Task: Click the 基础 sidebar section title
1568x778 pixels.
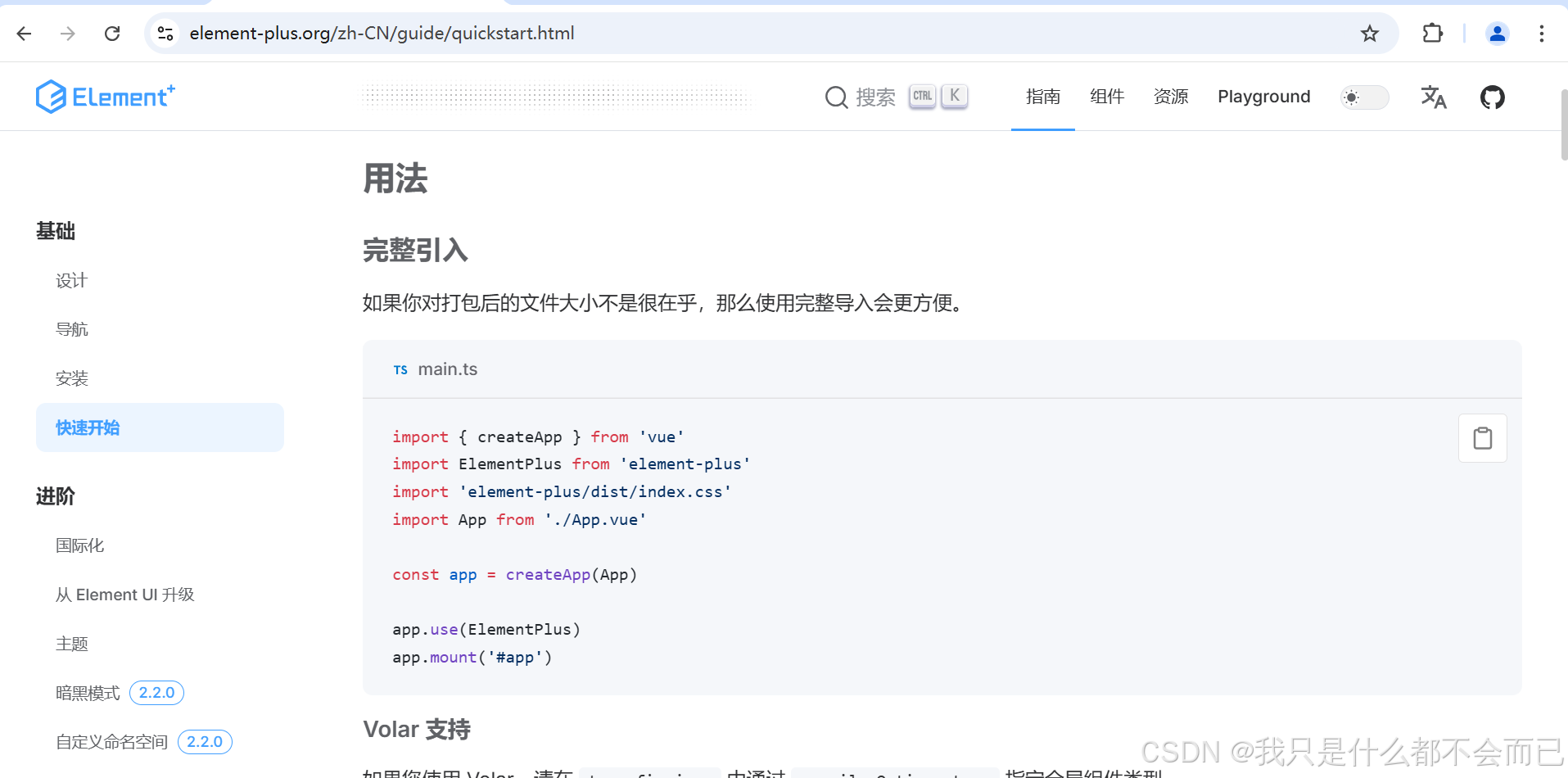Action: point(56,231)
